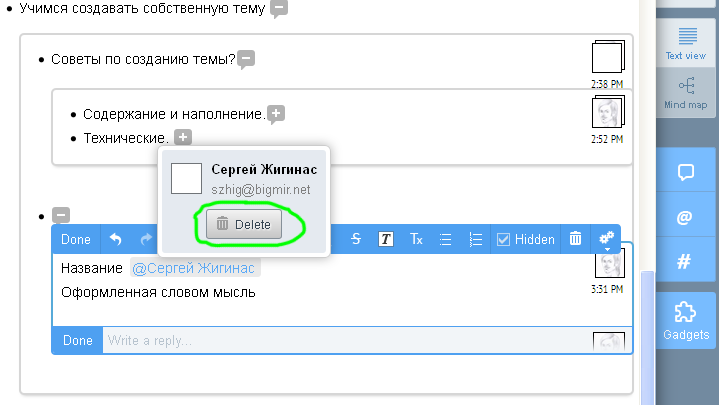
Task: Insert a numbered list
Action: pos(476,239)
